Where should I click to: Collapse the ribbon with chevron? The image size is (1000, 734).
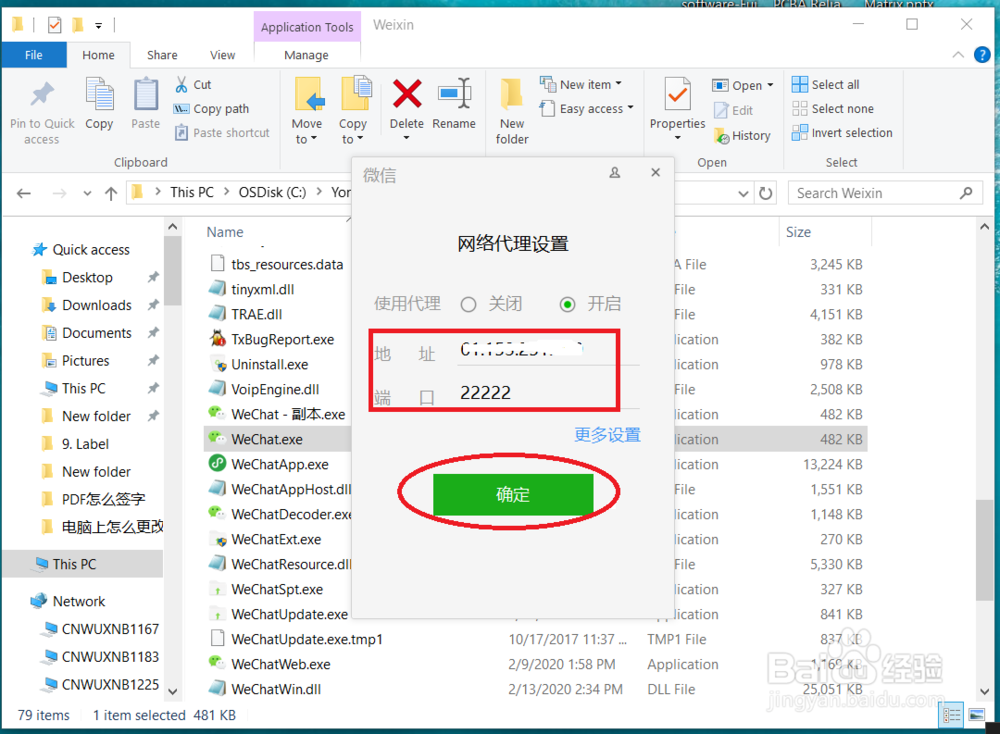pos(958,55)
